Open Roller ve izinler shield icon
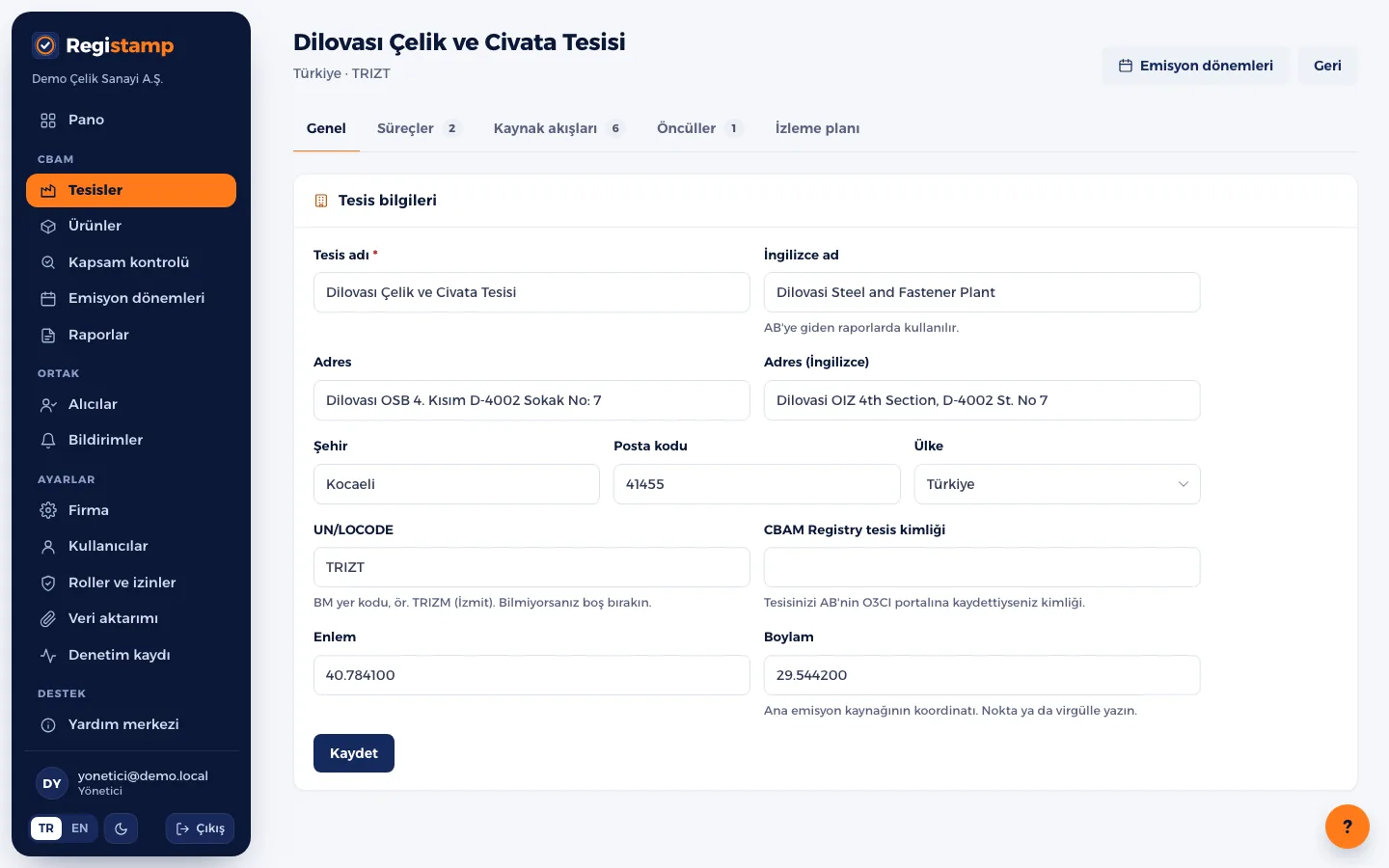This screenshot has width=1389, height=868. point(48,583)
